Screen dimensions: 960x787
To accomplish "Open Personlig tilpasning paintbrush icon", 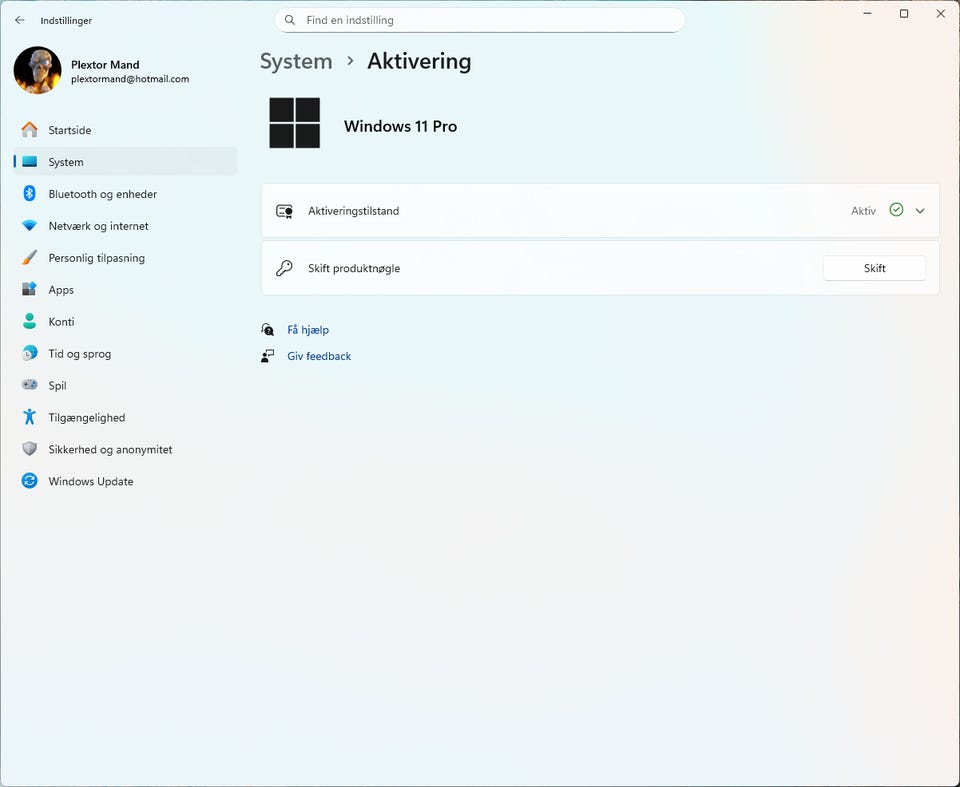I will (x=29, y=258).
